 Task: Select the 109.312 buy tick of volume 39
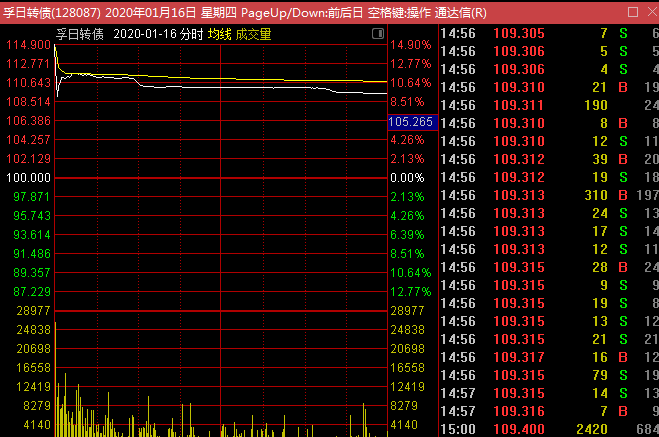[549, 159]
